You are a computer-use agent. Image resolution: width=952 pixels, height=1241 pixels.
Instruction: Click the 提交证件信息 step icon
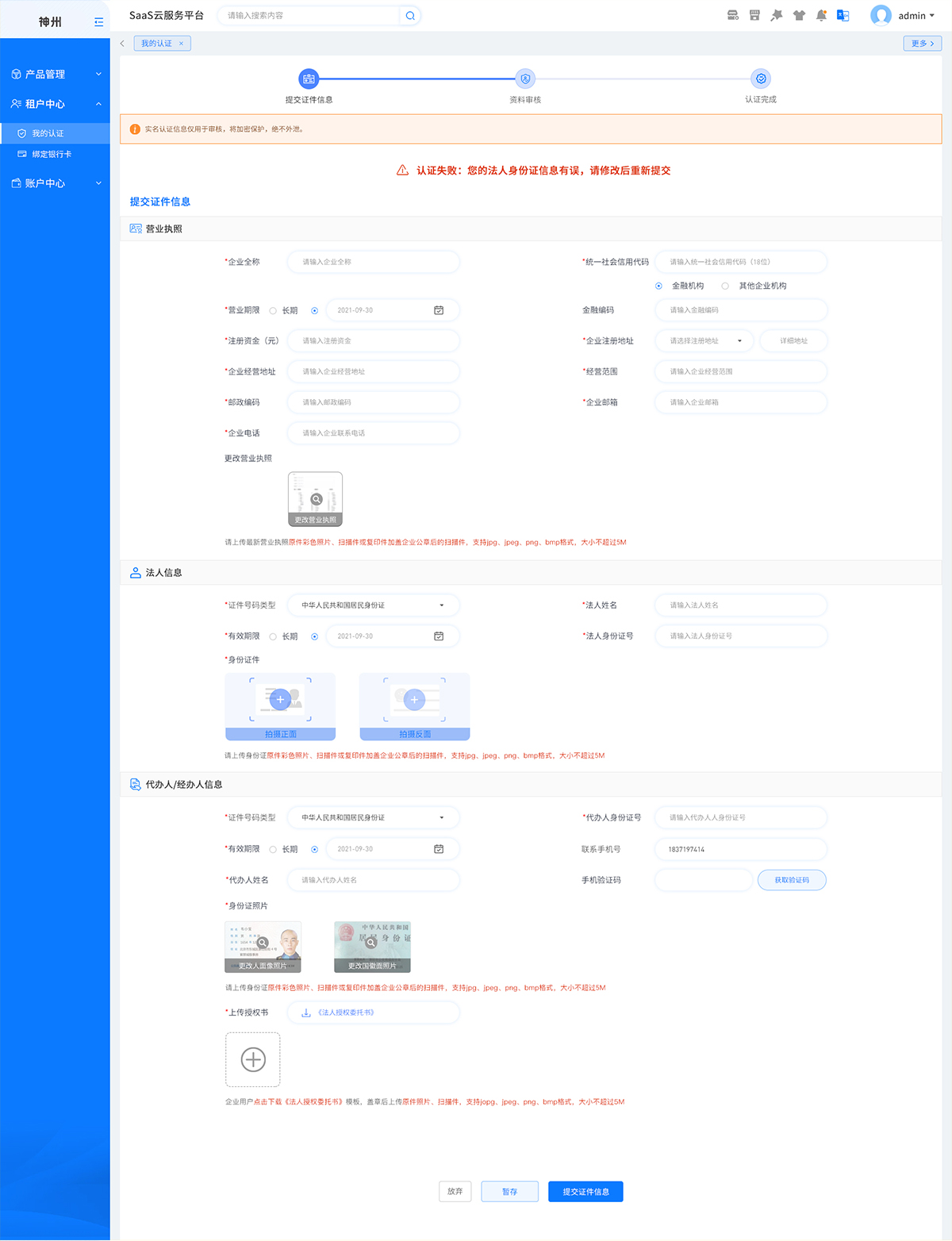point(309,79)
